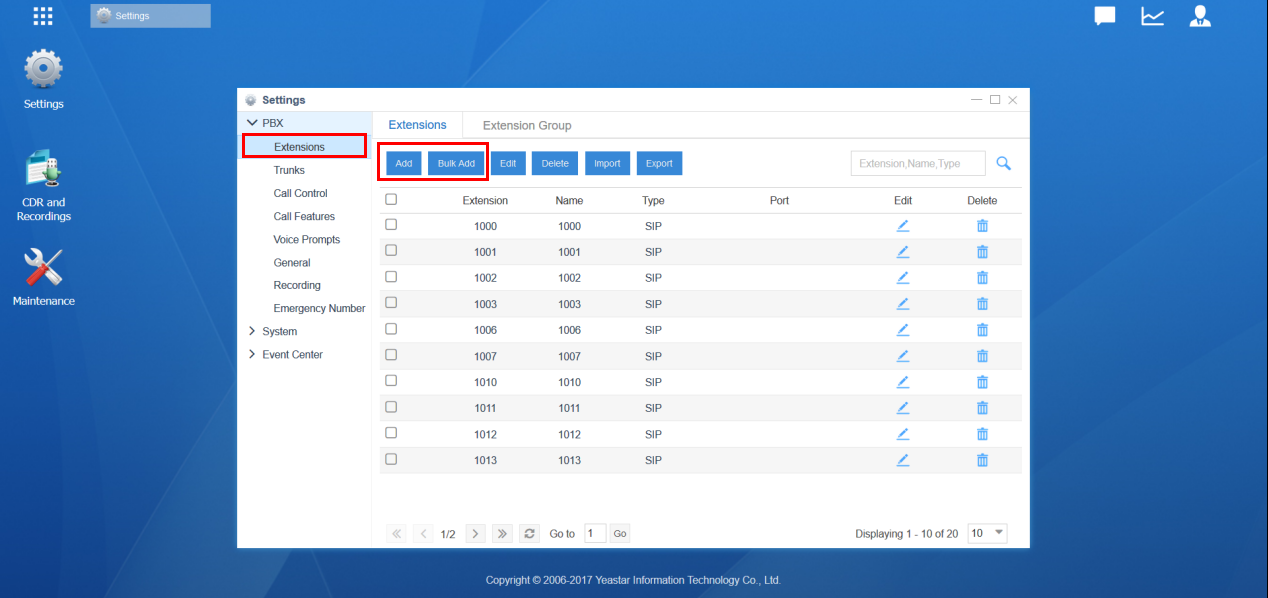The image size is (1268, 598).
Task: Open the rows-per-page dropdown
Action: (988, 534)
